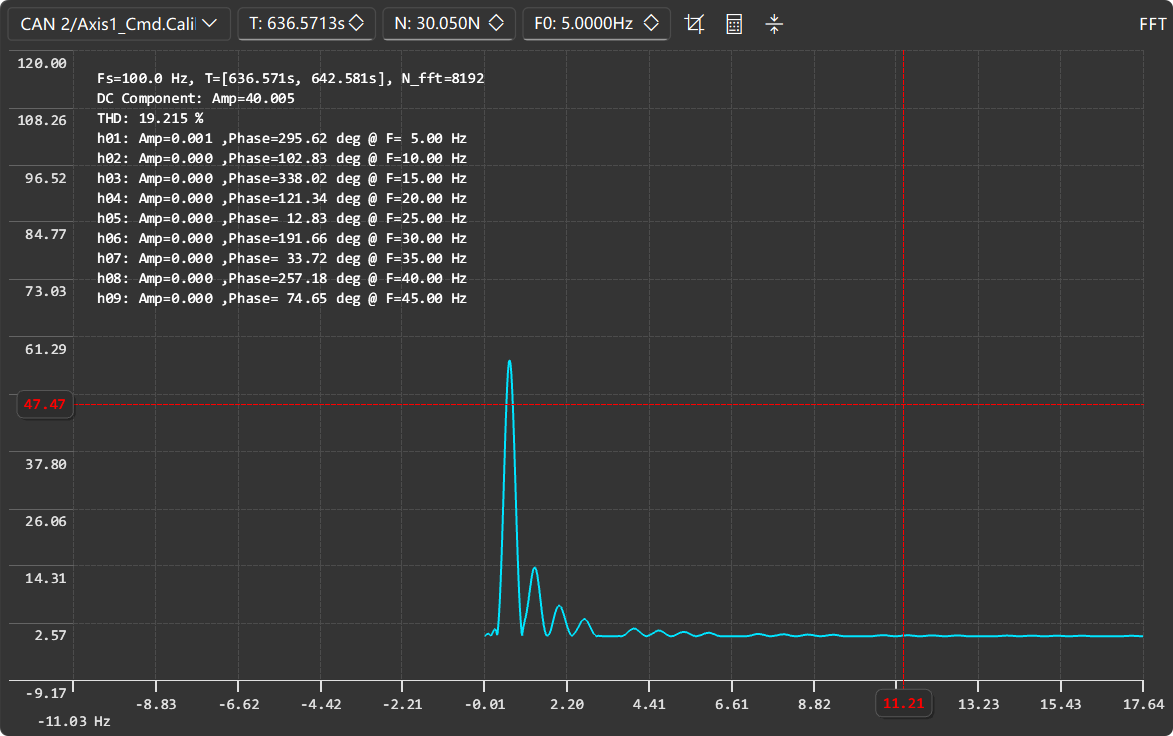This screenshot has width=1173, height=736.
Task: Click the -8.83 X-axis tick label
Action: coord(156,705)
